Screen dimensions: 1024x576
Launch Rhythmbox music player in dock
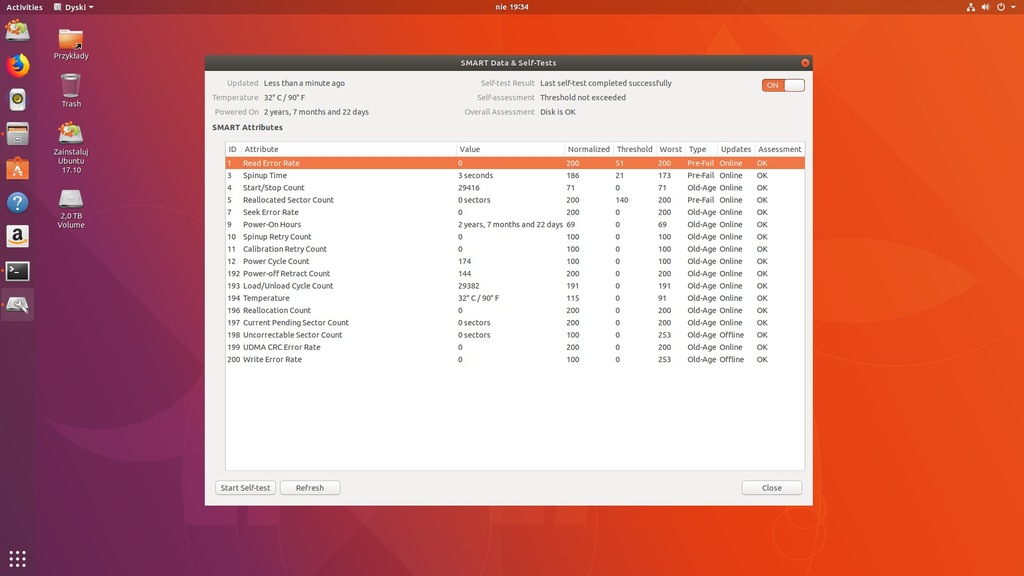18,99
